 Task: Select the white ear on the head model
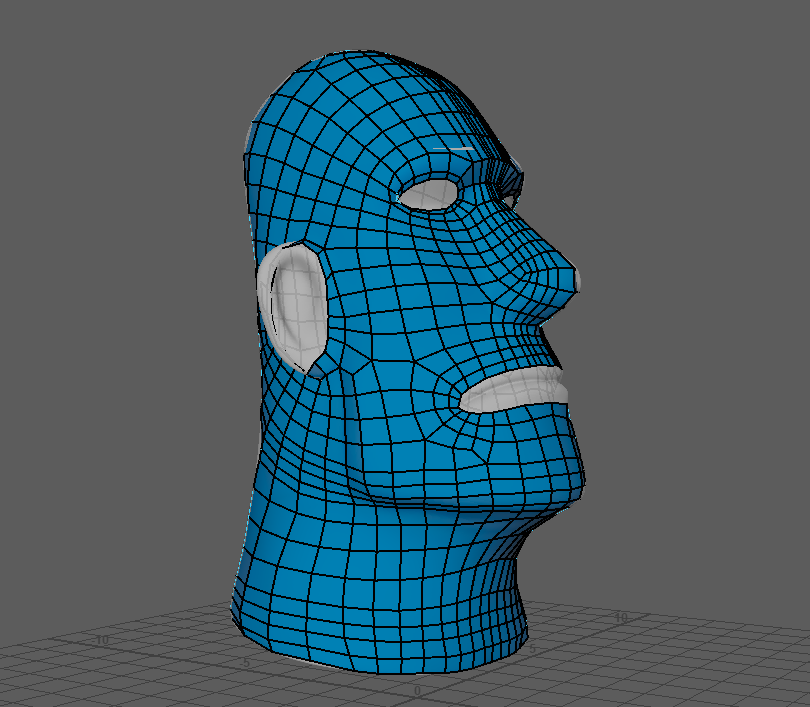(x=292, y=307)
